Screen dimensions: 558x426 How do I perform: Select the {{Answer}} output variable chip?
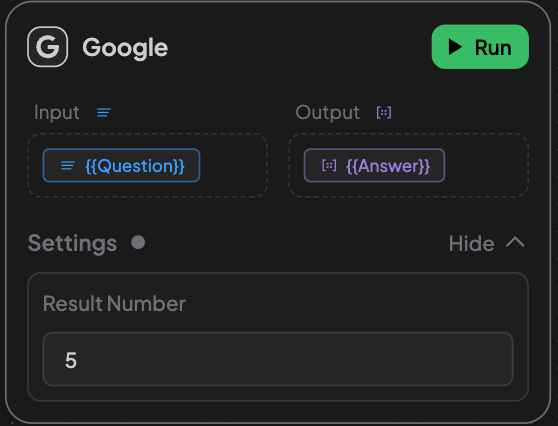coord(374,165)
